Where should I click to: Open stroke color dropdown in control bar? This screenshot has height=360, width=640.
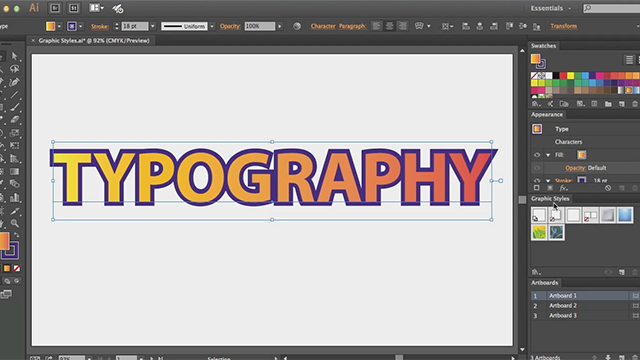(80, 26)
